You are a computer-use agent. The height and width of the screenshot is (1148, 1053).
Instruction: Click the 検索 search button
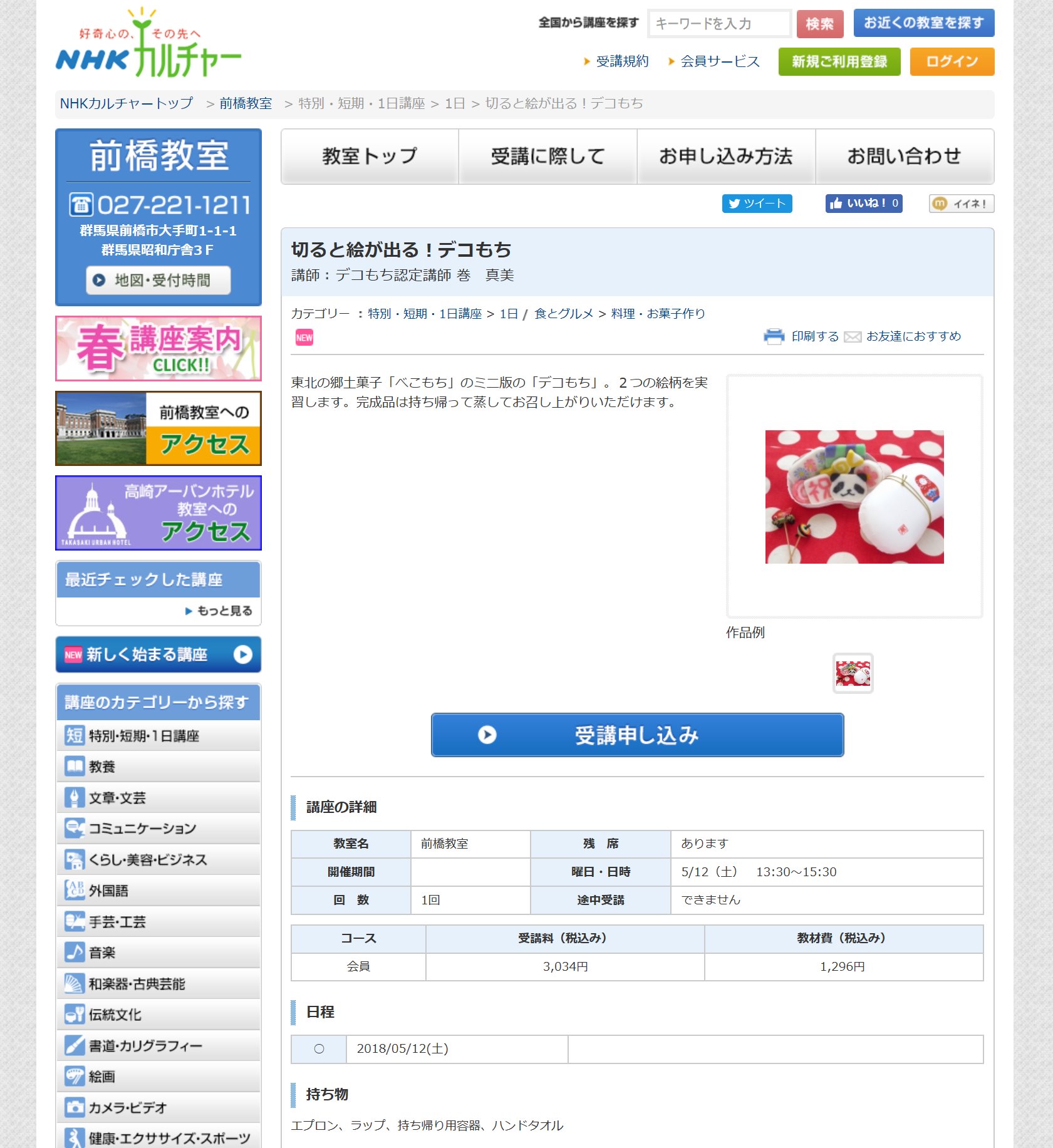coord(820,24)
